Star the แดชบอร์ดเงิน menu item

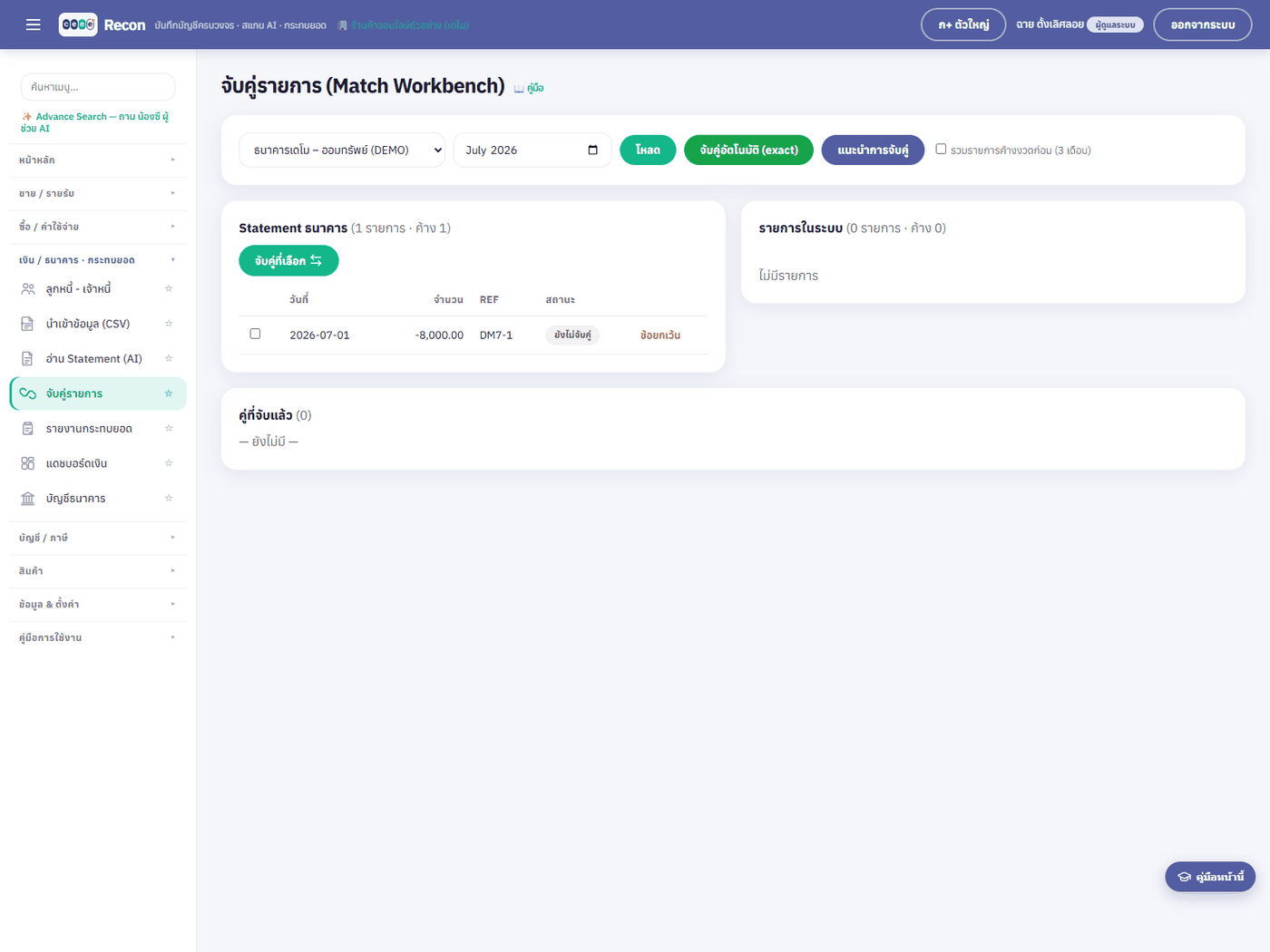[x=169, y=463]
